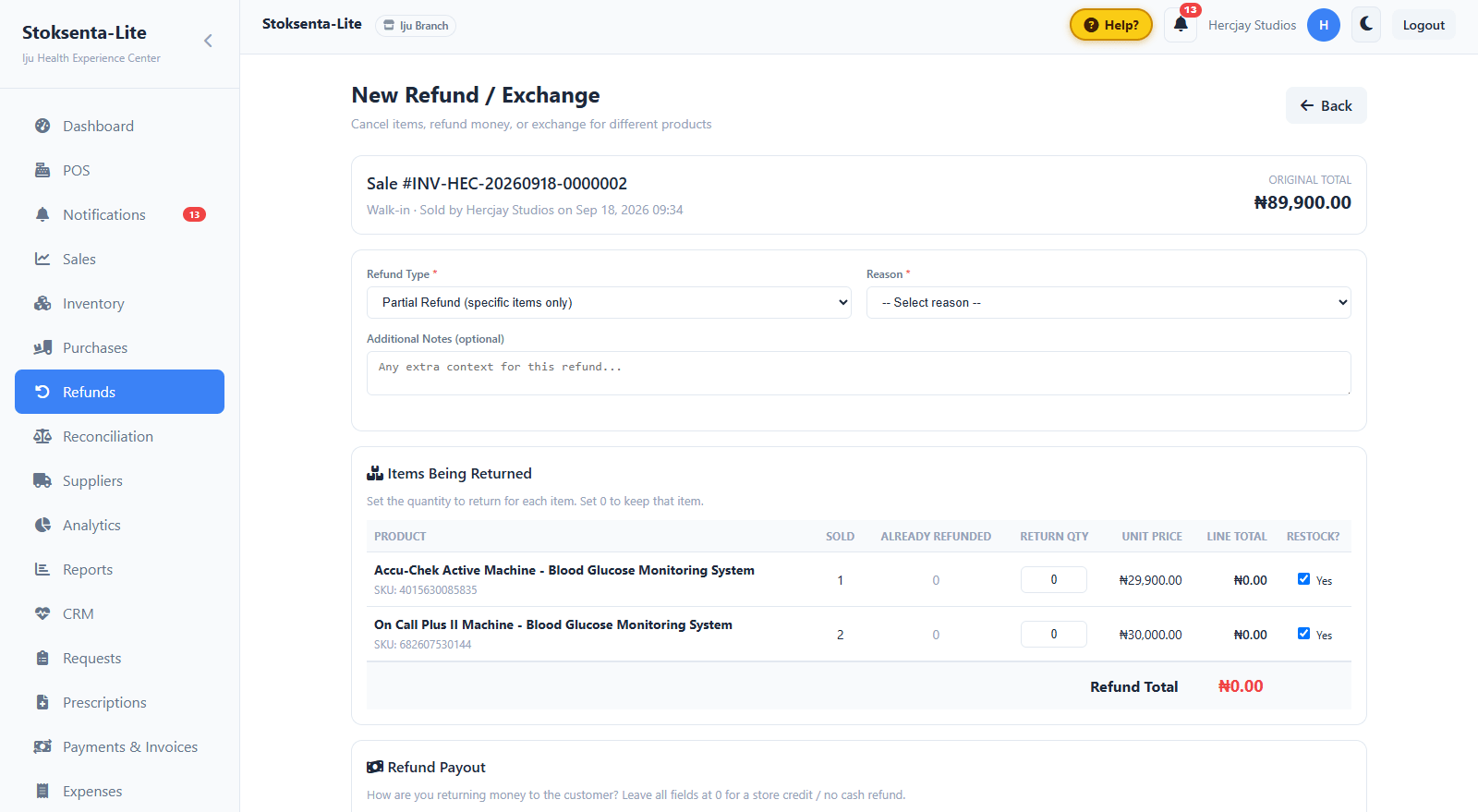Click the Refunds undo-arrow icon
1478x812 pixels.
[42, 392]
